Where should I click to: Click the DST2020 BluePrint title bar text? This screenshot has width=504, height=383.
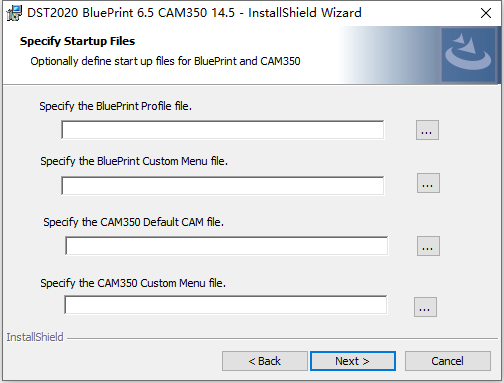click(194, 13)
